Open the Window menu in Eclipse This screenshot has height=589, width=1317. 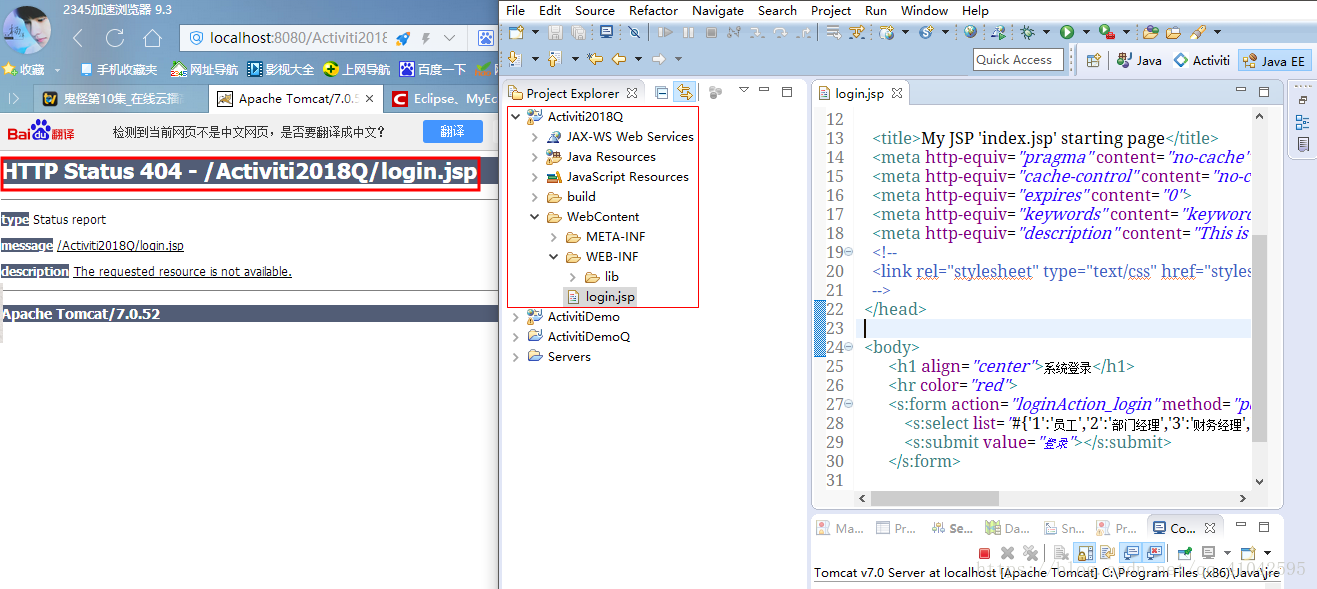[x=924, y=10]
